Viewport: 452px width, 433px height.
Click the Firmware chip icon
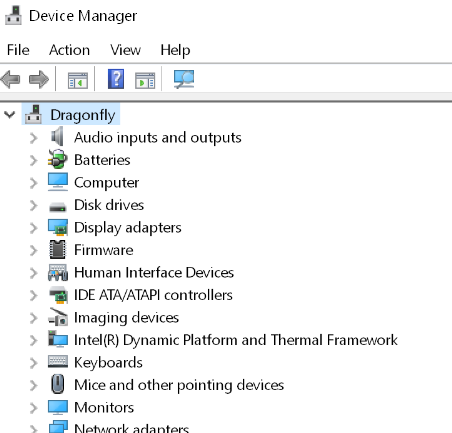[58, 250]
